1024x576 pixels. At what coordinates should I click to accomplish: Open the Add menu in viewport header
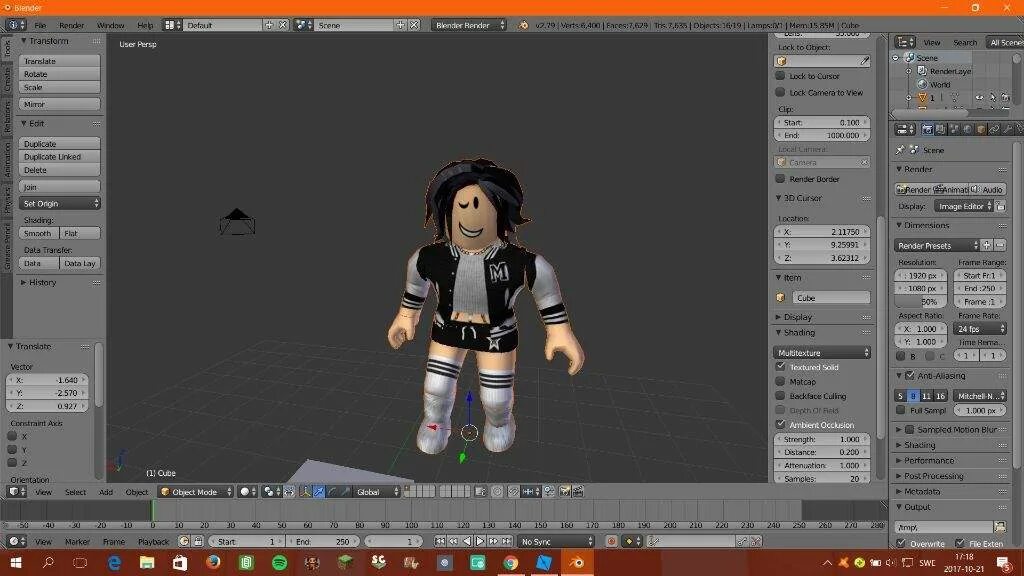(106, 492)
